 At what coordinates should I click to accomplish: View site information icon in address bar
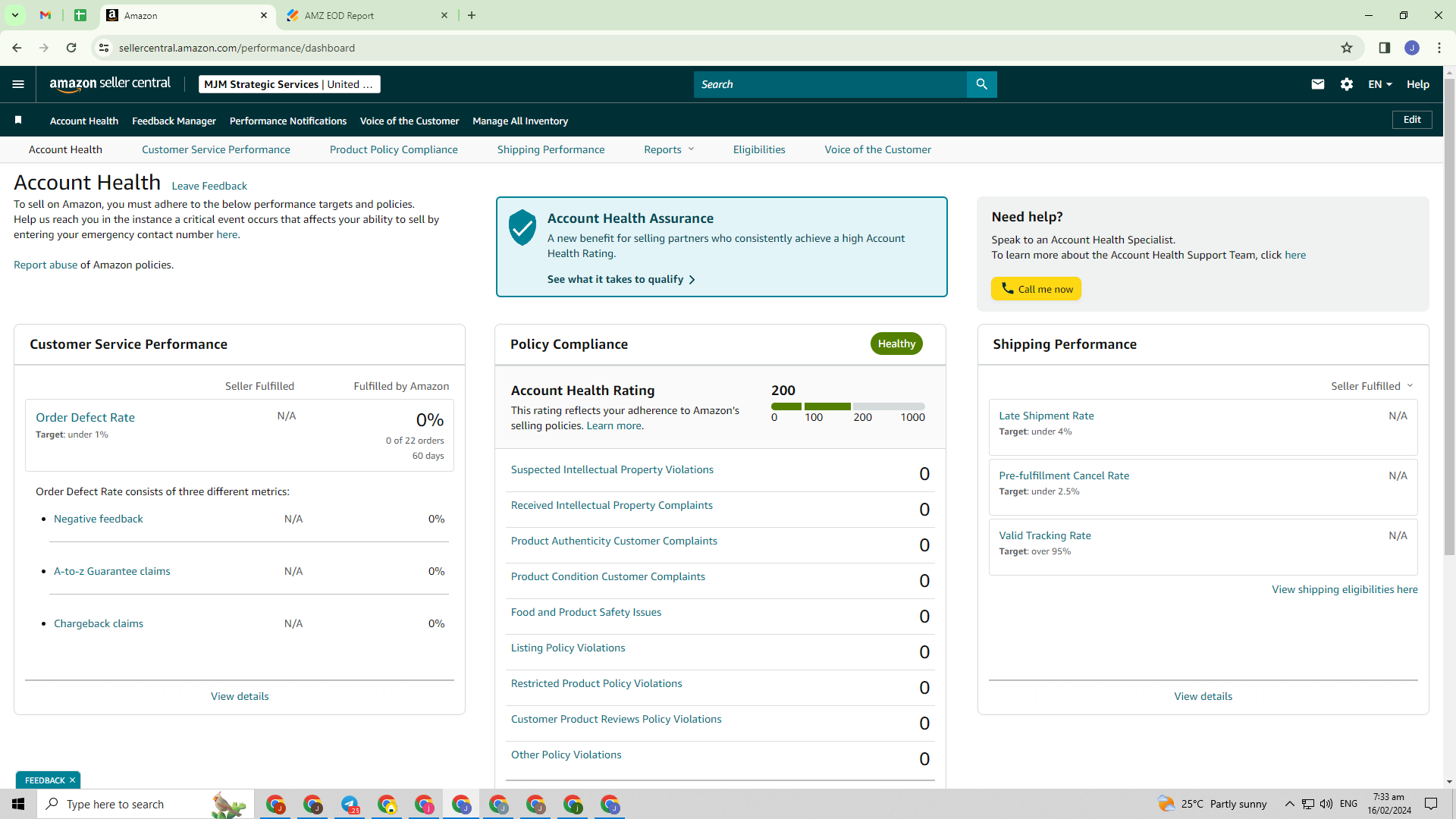(104, 48)
